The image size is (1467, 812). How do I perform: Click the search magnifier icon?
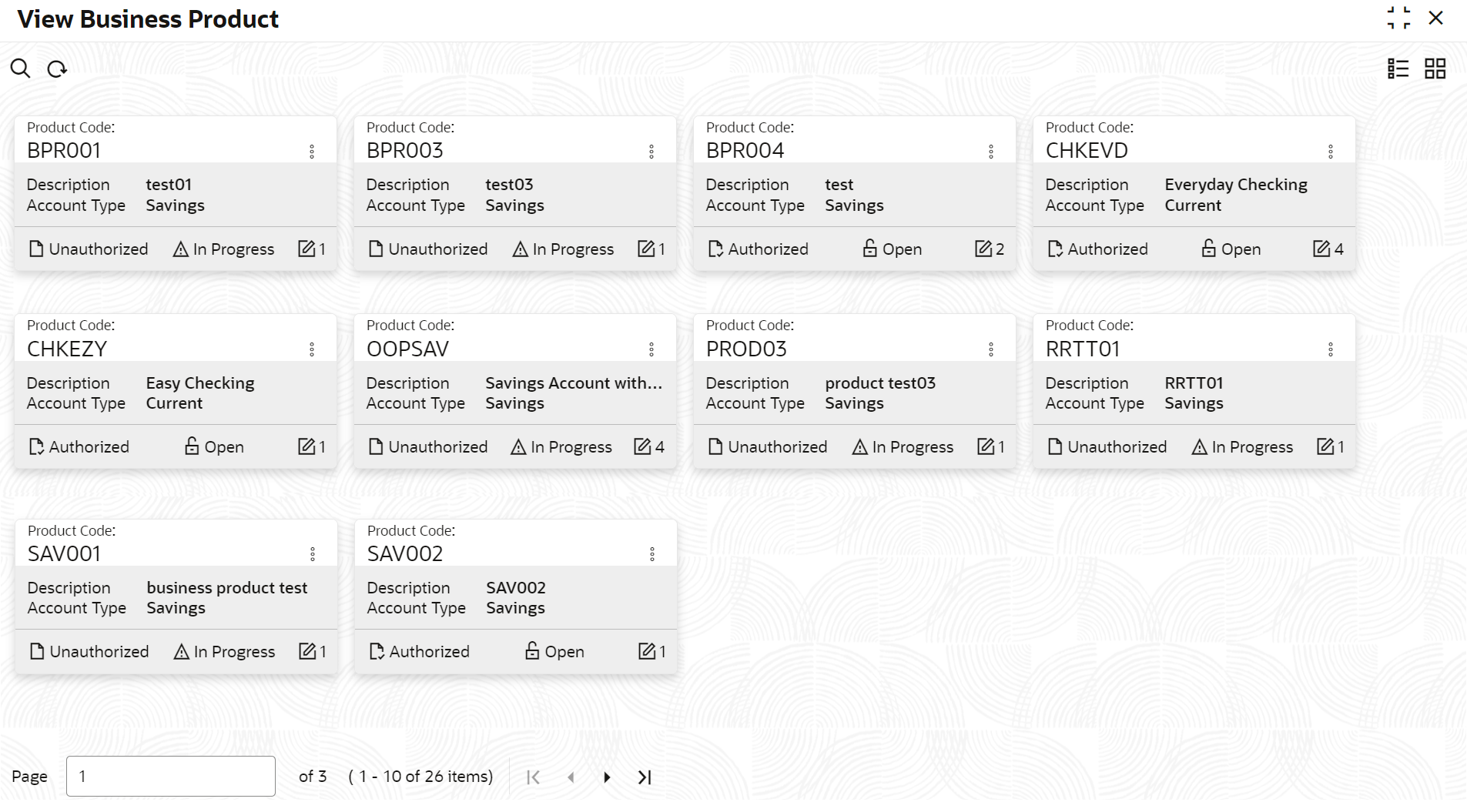21,69
